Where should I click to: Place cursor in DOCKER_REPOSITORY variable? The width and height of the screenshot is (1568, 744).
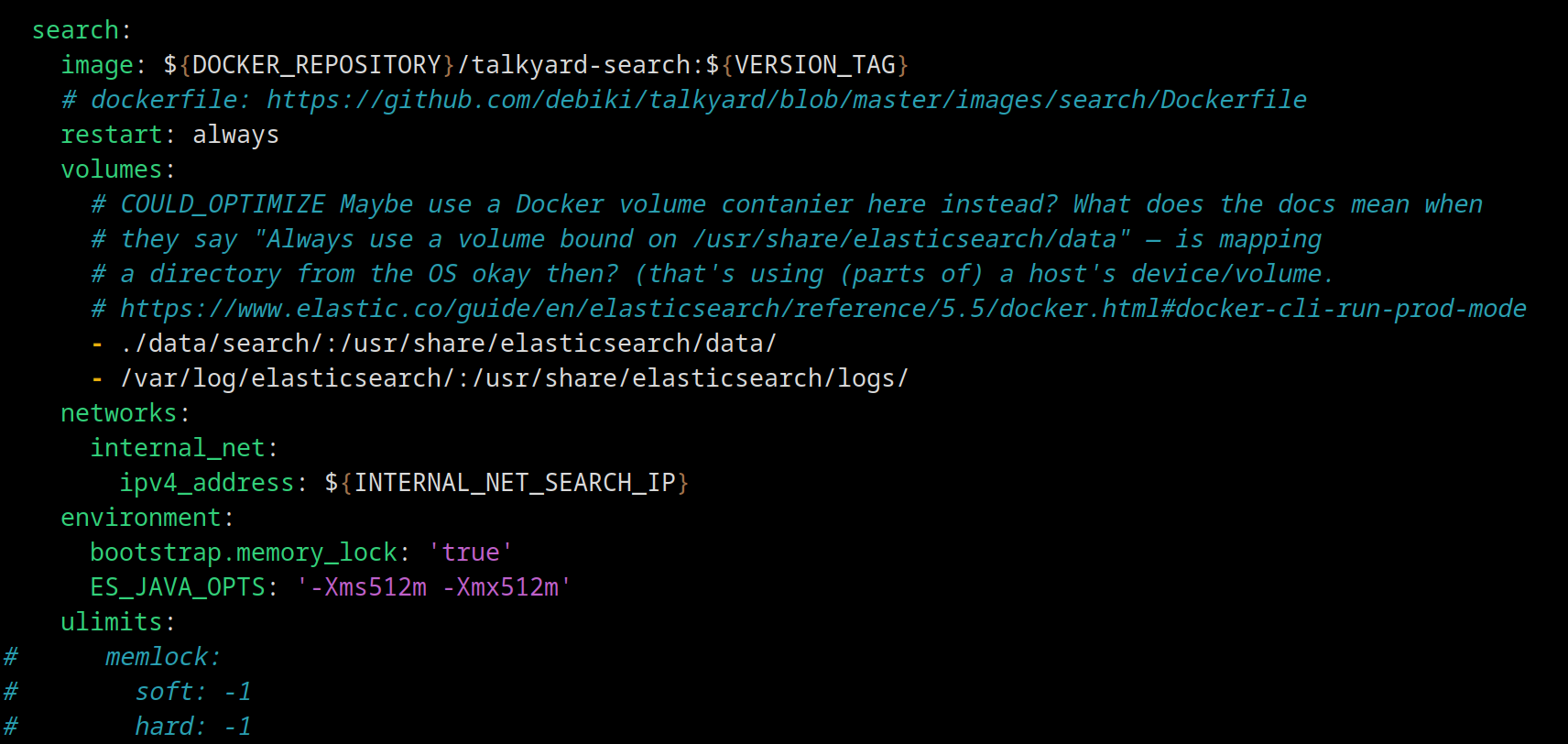click(317, 65)
